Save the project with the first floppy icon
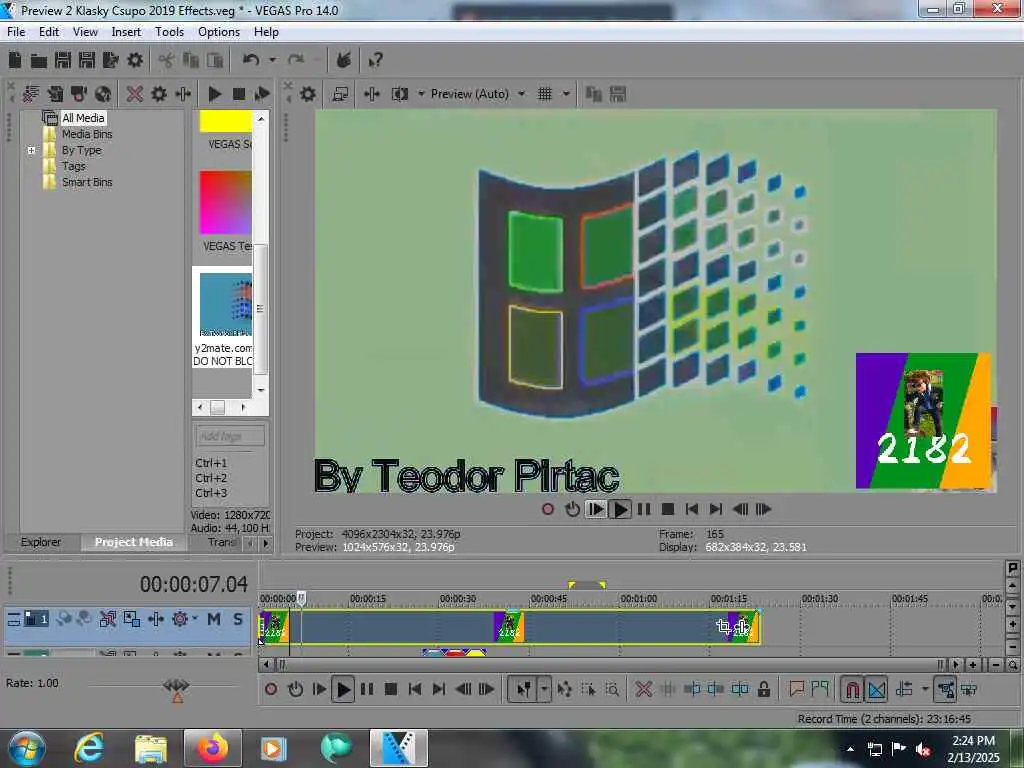This screenshot has width=1024, height=768. 63,61
